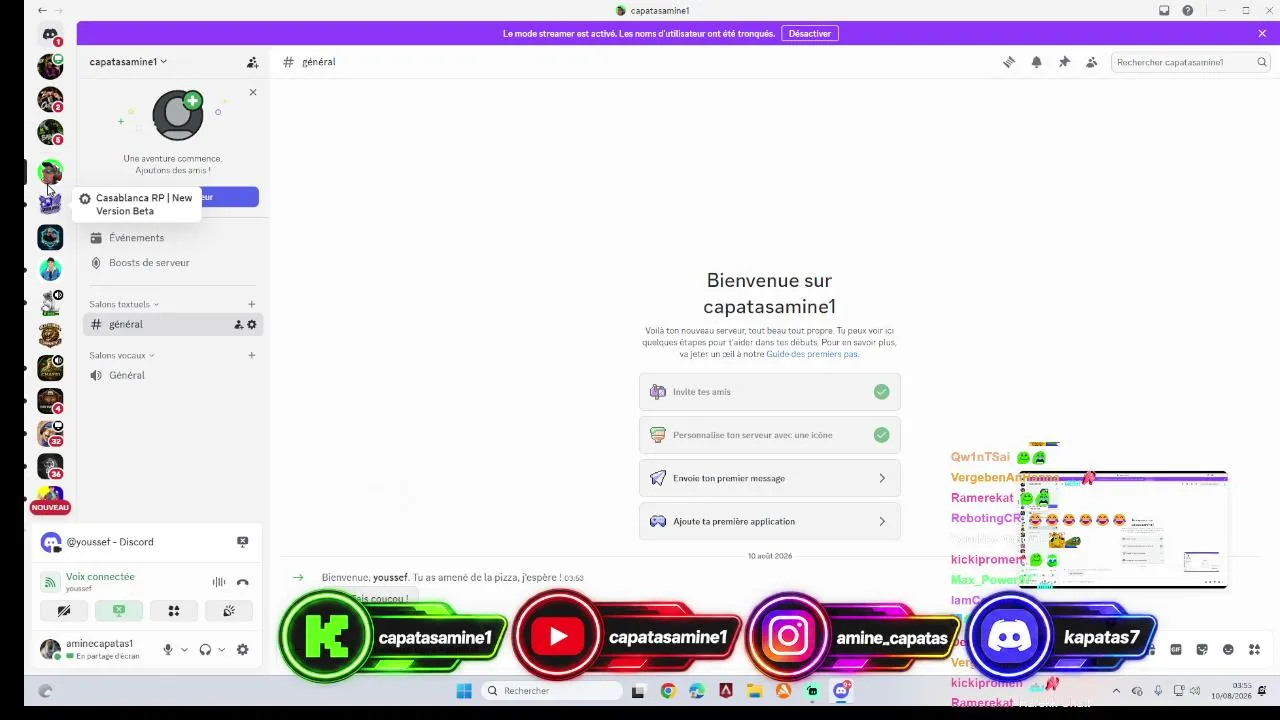The width and height of the screenshot is (1280, 720).
Task: Edit général channel settings gear
Action: (252, 324)
